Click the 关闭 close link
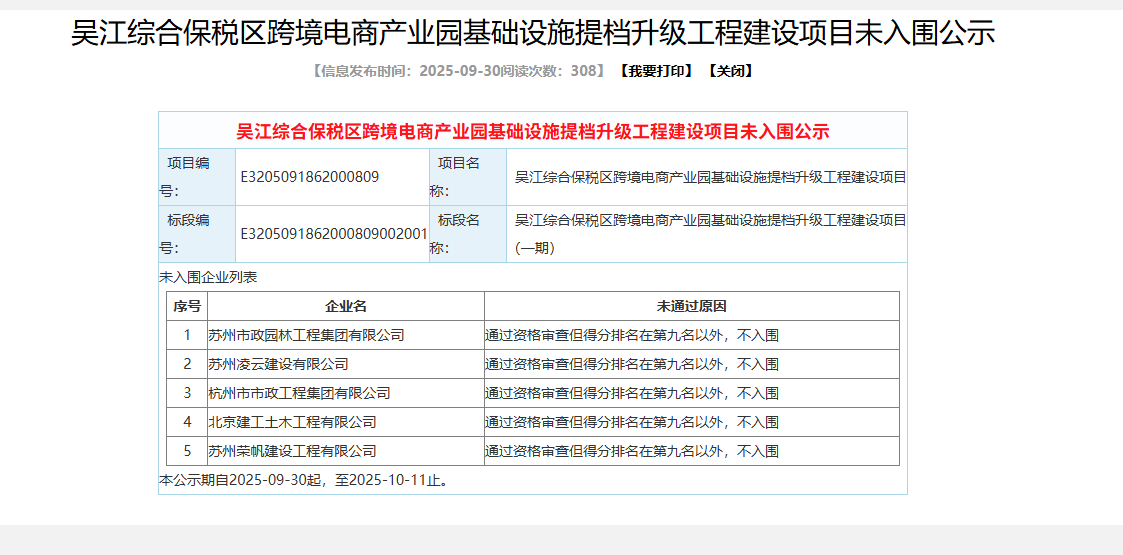Viewport: 1123px width, 555px height. click(730, 71)
